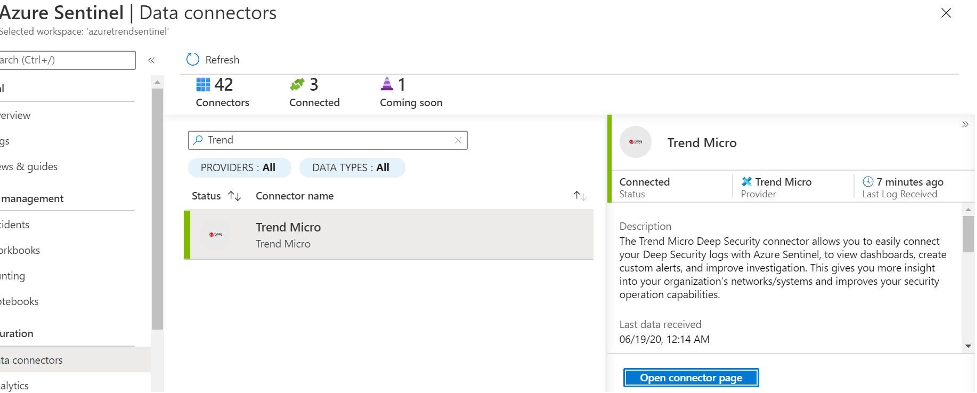Open Analytics in sidebar
977x393 pixels.
coord(14,386)
